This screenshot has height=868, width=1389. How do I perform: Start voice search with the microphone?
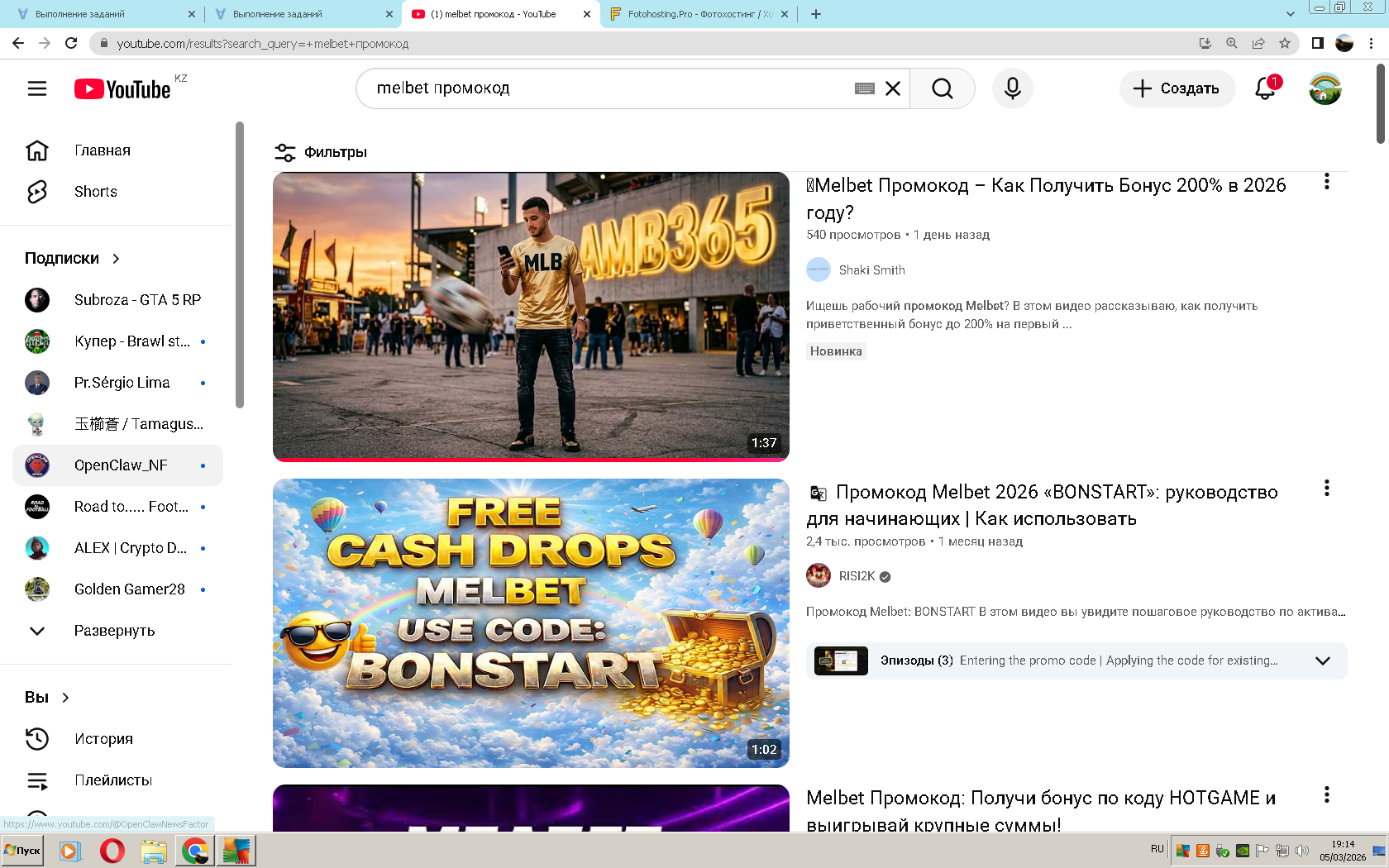[x=1013, y=88]
